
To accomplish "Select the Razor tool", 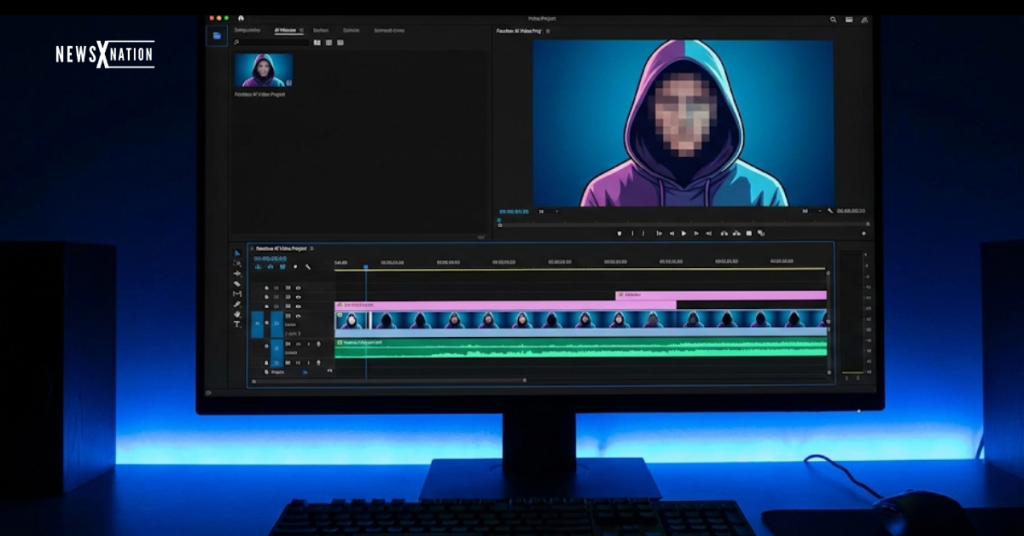I will coord(237,283).
